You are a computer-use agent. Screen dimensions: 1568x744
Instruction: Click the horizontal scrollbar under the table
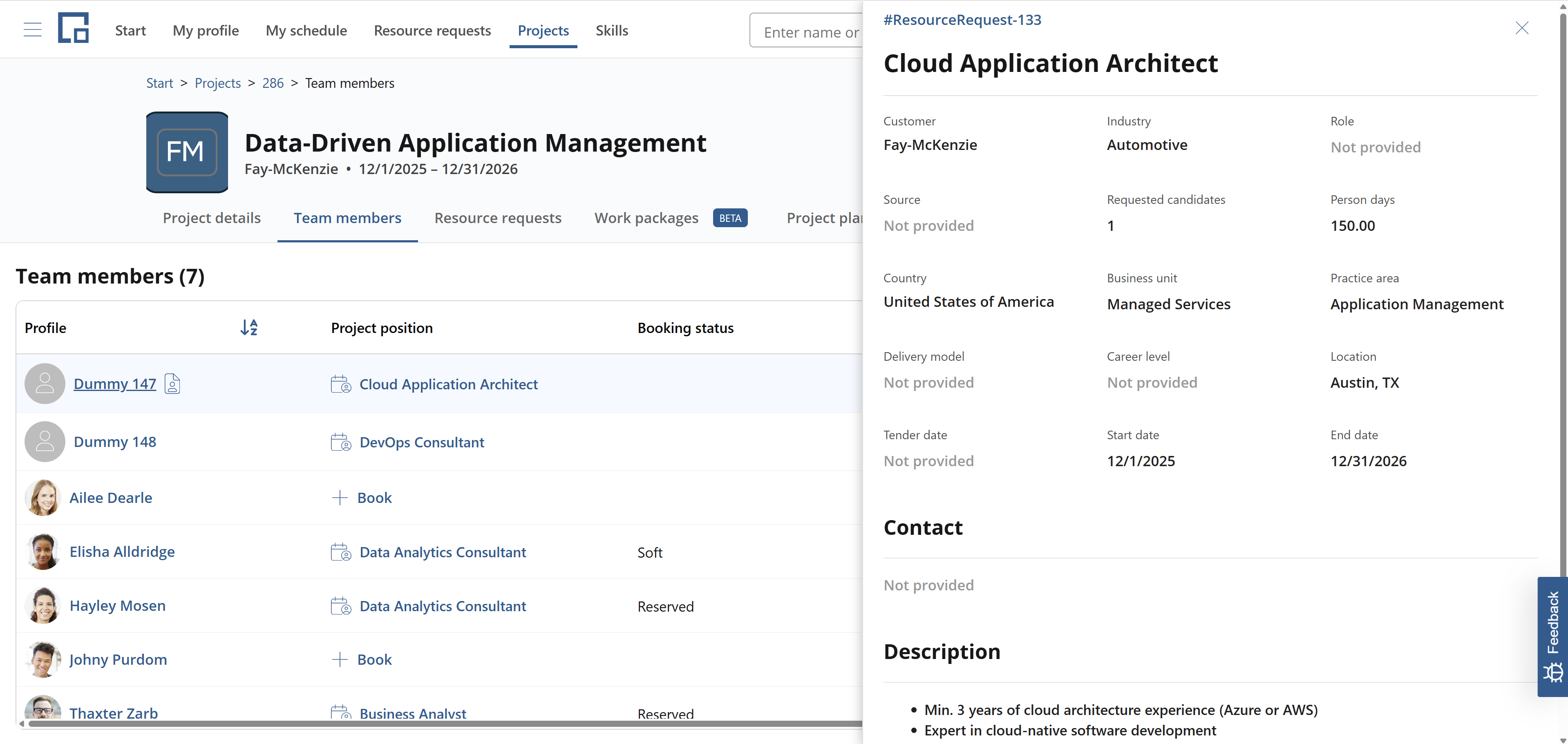click(x=444, y=724)
